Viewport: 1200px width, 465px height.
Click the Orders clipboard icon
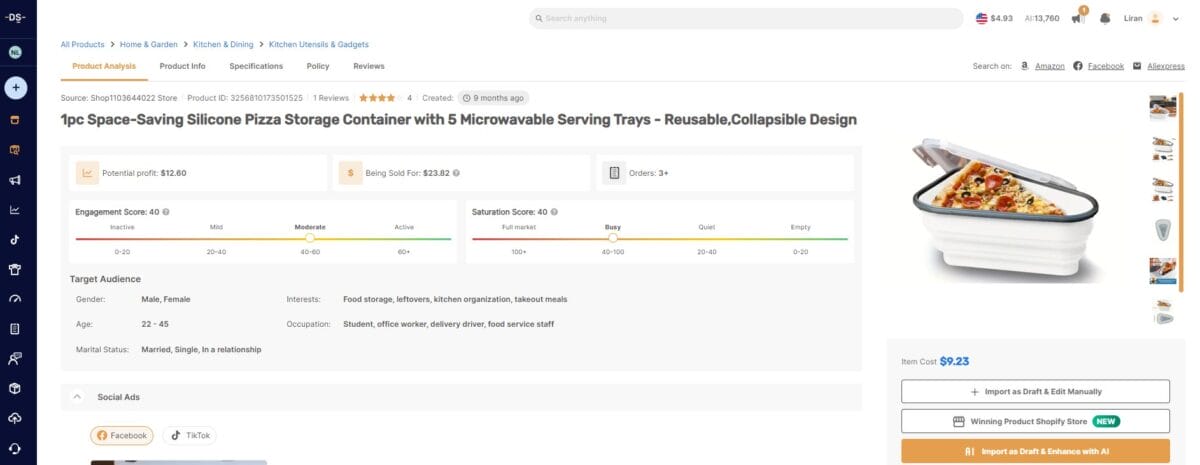614,173
